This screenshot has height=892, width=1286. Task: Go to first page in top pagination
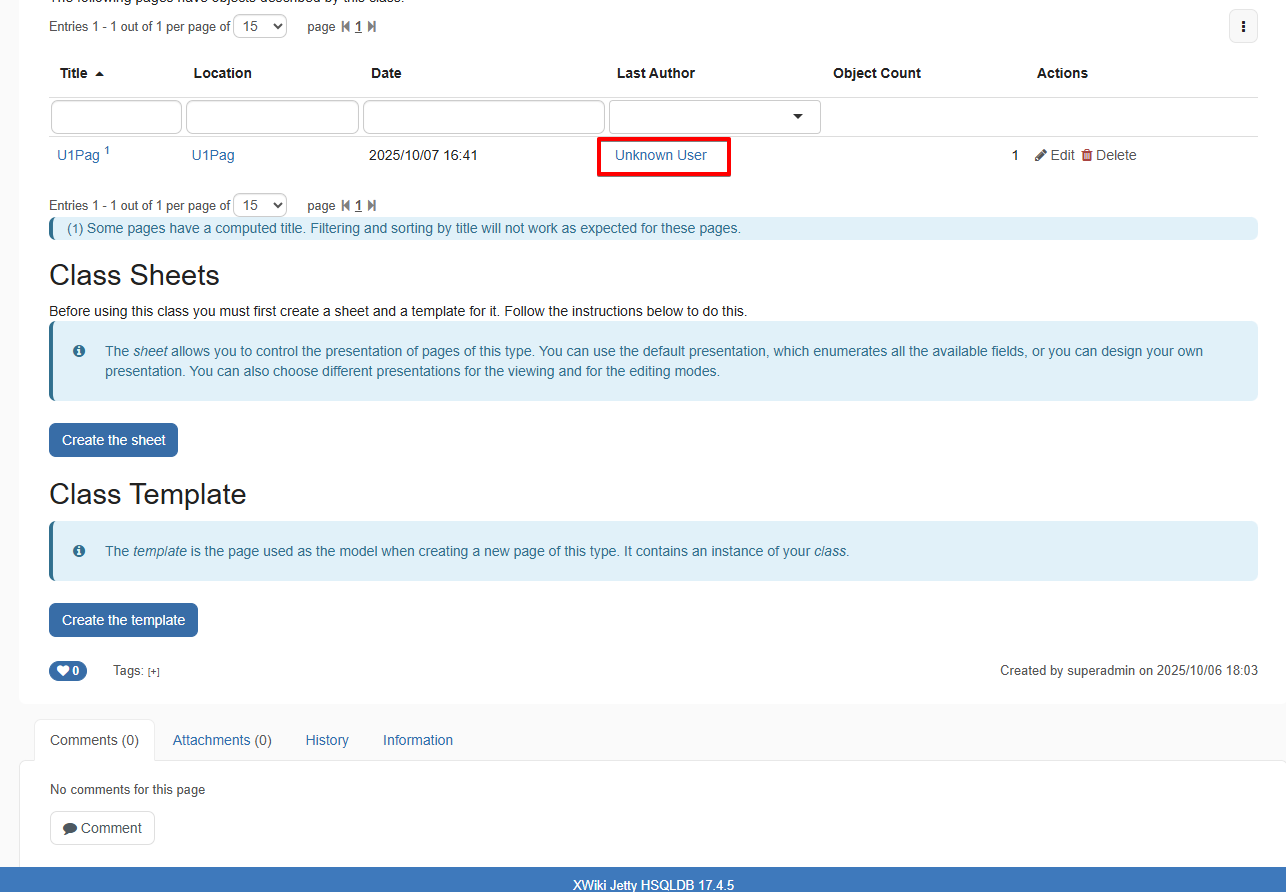[x=345, y=27]
